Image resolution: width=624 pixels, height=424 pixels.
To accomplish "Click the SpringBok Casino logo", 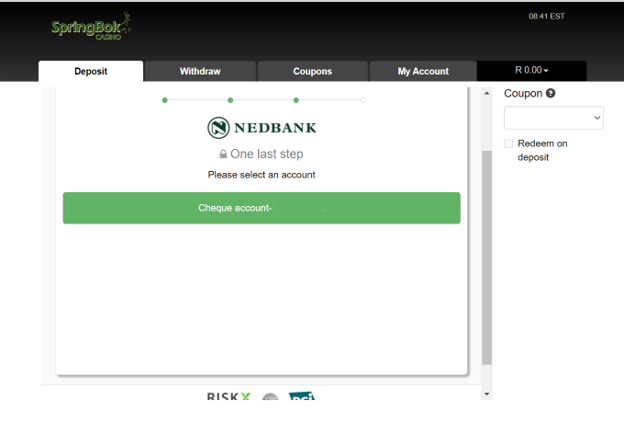I will (x=91, y=26).
